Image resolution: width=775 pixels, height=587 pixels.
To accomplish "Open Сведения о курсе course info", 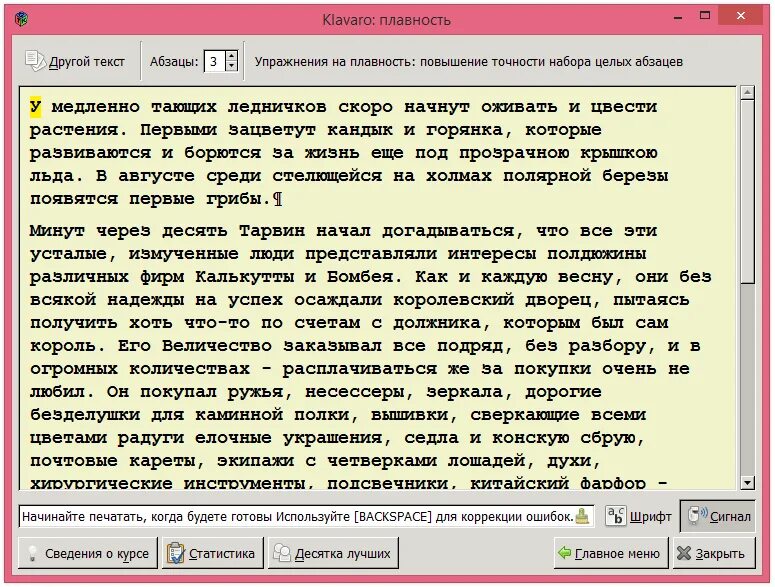I will pyautogui.click(x=88, y=553).
